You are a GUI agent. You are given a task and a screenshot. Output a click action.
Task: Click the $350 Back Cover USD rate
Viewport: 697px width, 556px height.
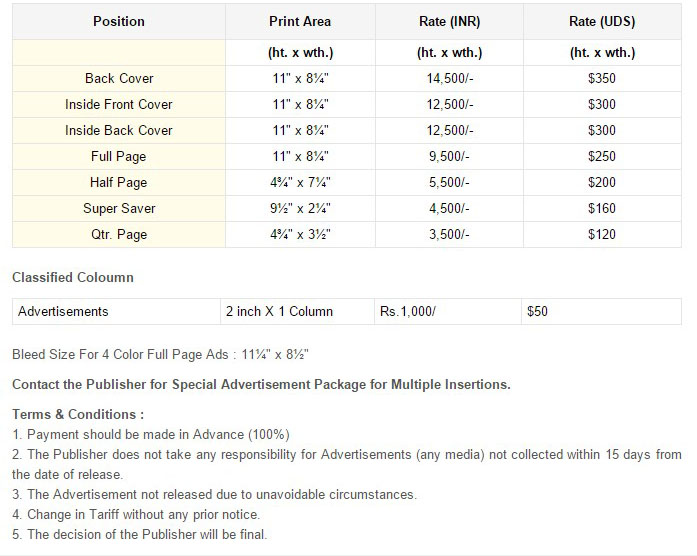[x=602, y=79]
